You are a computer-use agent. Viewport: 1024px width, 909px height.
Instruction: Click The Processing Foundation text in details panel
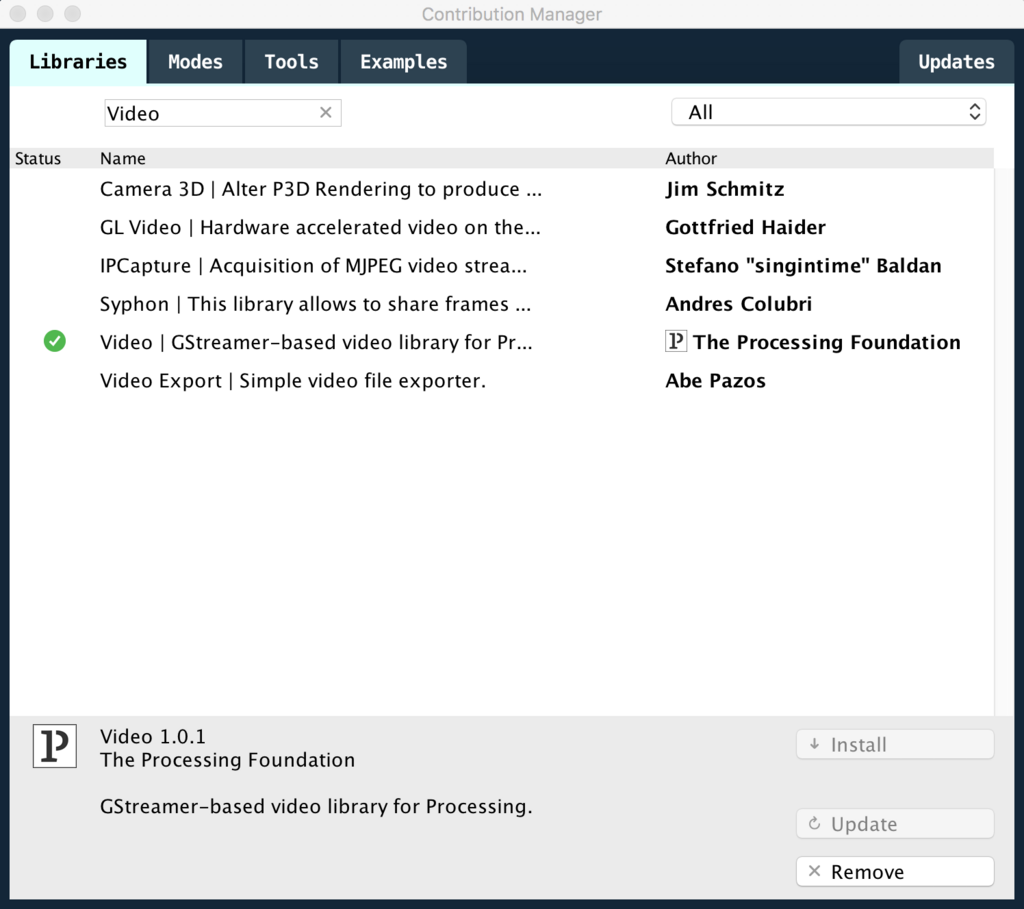pyautogui.click(x=227, y=760)
